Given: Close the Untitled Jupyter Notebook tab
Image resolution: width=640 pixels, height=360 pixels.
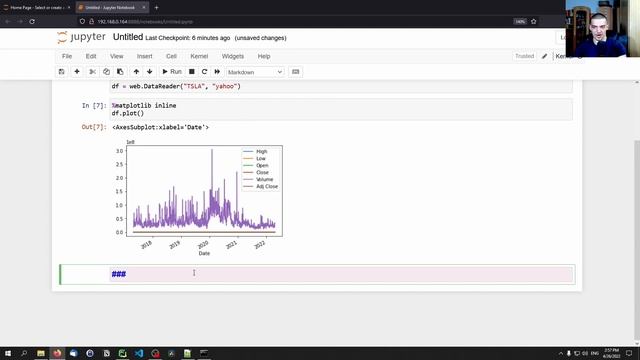Looking at the screenshot, I should (x=144, y=7).
